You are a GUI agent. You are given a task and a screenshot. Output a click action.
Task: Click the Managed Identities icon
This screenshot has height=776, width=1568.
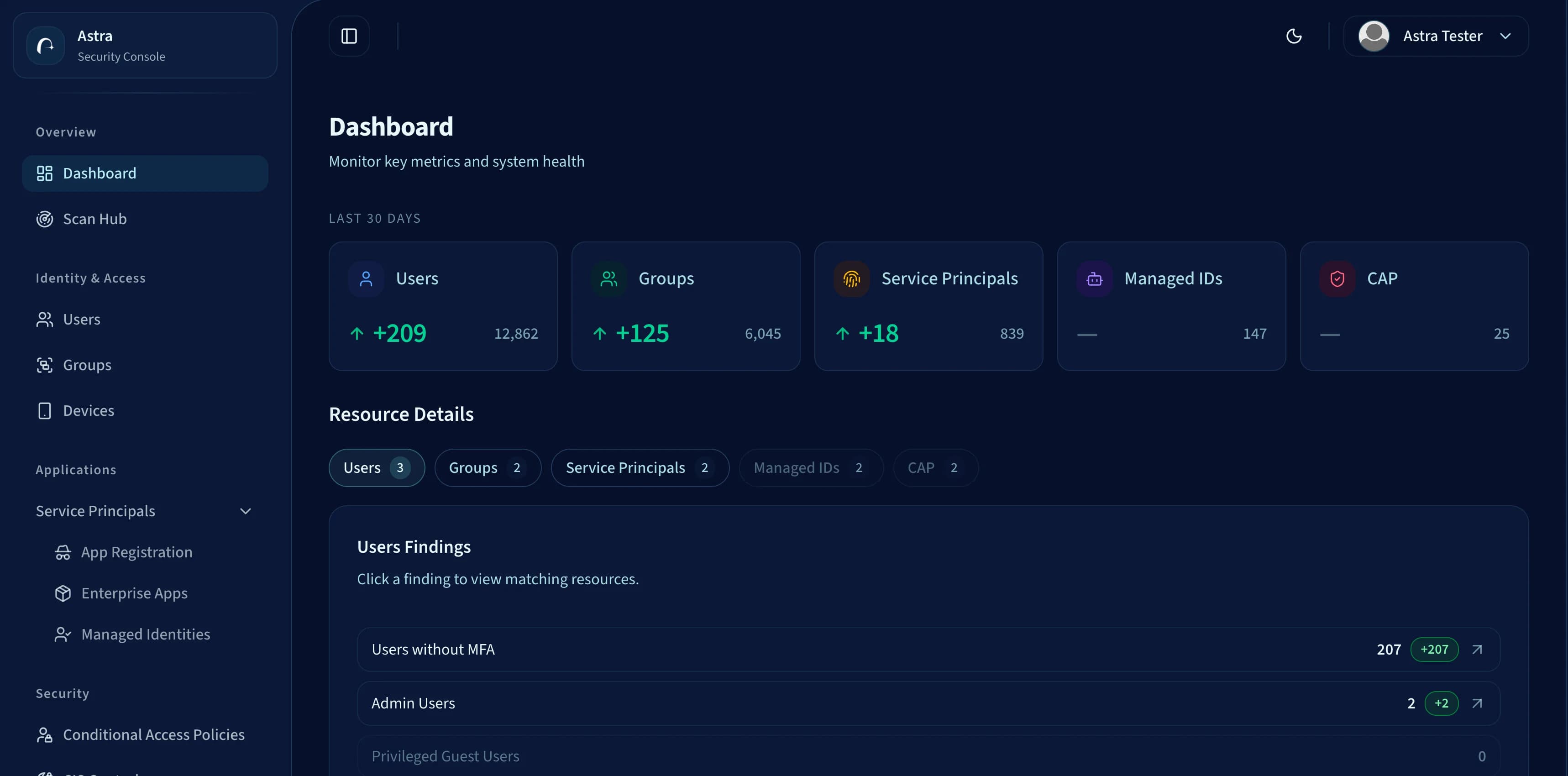(63, 634)
